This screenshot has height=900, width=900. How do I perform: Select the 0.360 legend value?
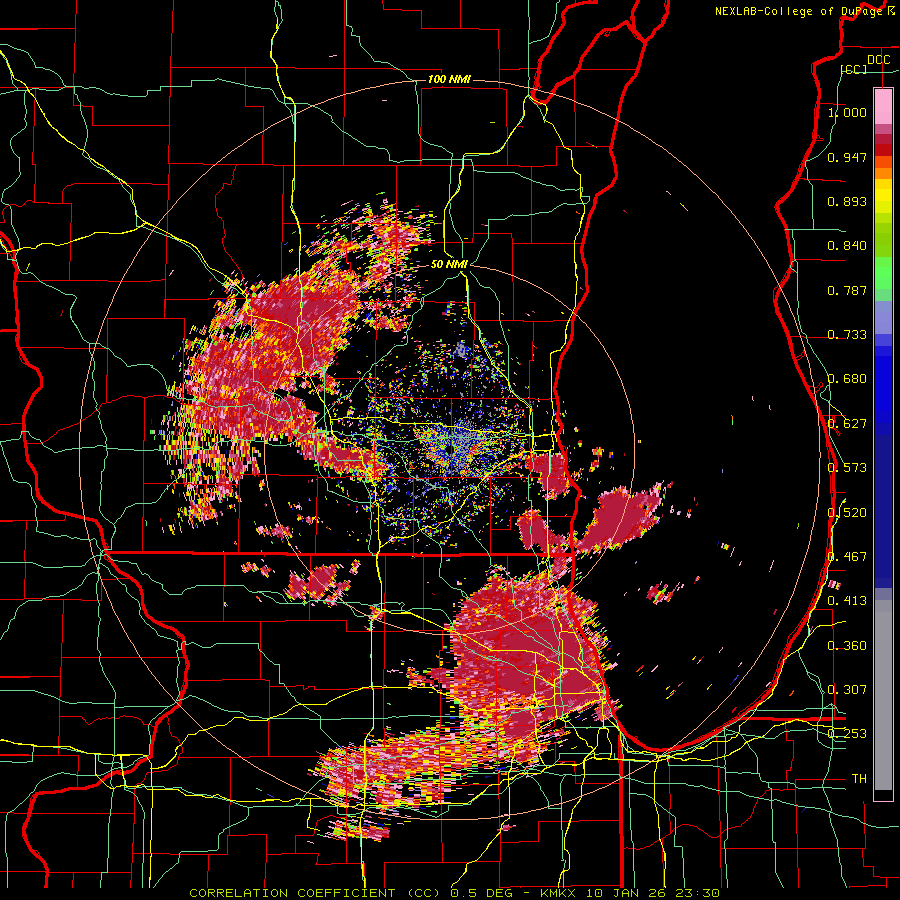coord(847,646)
